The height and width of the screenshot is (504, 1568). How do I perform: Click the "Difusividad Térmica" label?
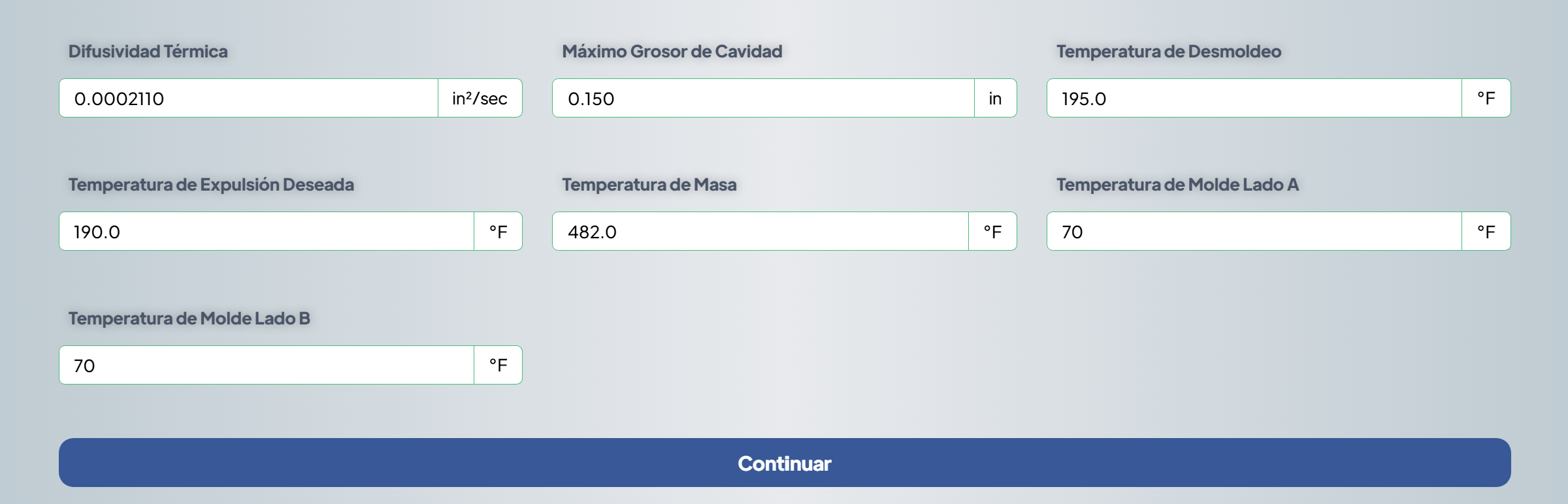coord(148,52)
